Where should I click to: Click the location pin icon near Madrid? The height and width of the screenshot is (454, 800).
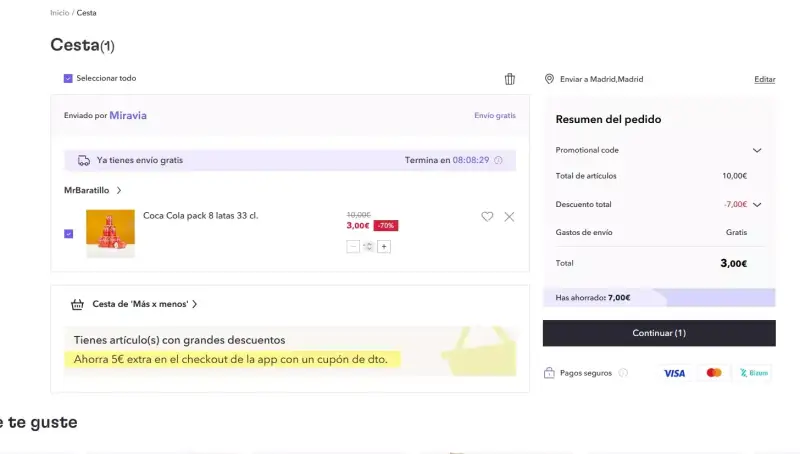coord(549,79)
